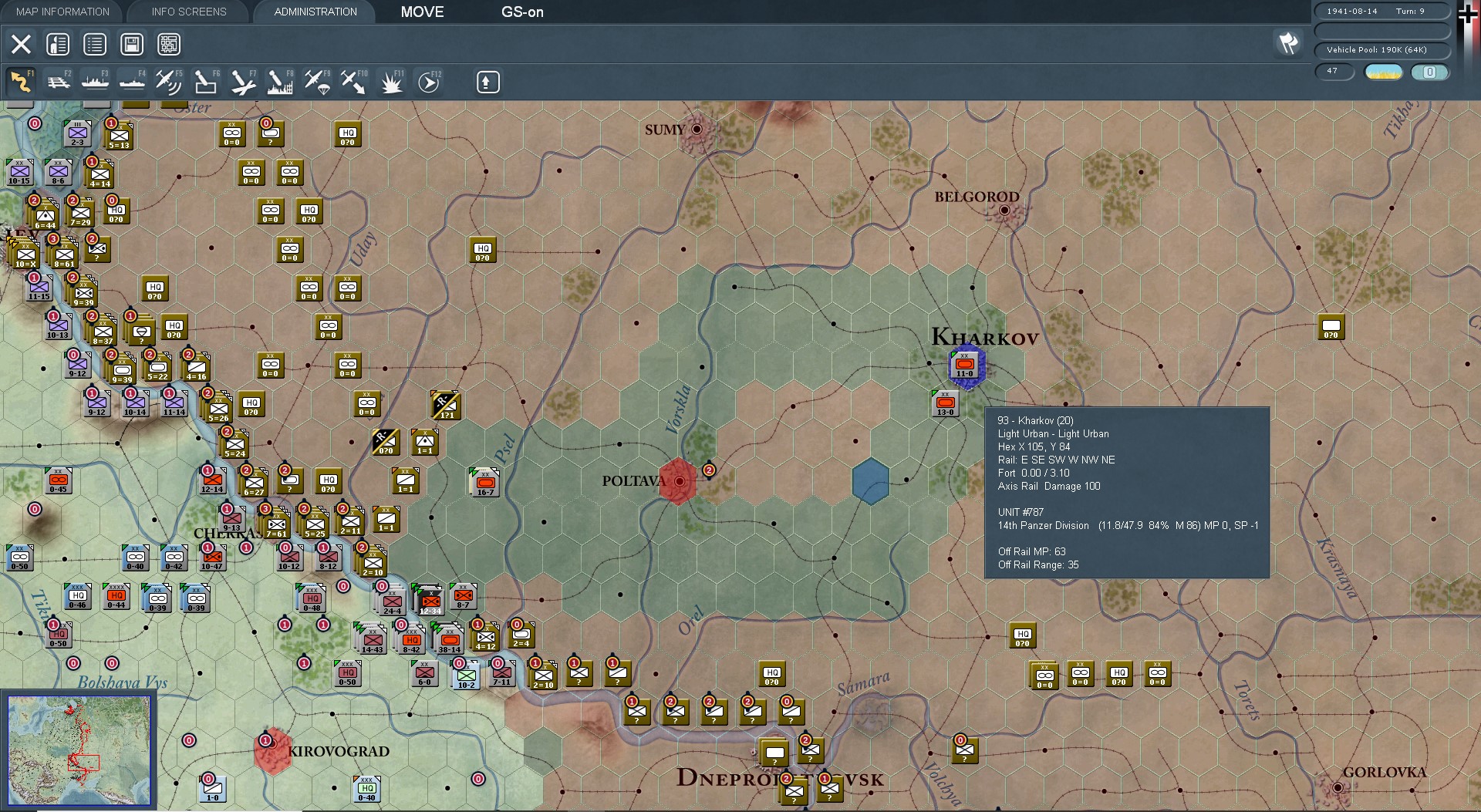
Task: Click the blue highlighted hex east of Poltava
Action: 871,481
